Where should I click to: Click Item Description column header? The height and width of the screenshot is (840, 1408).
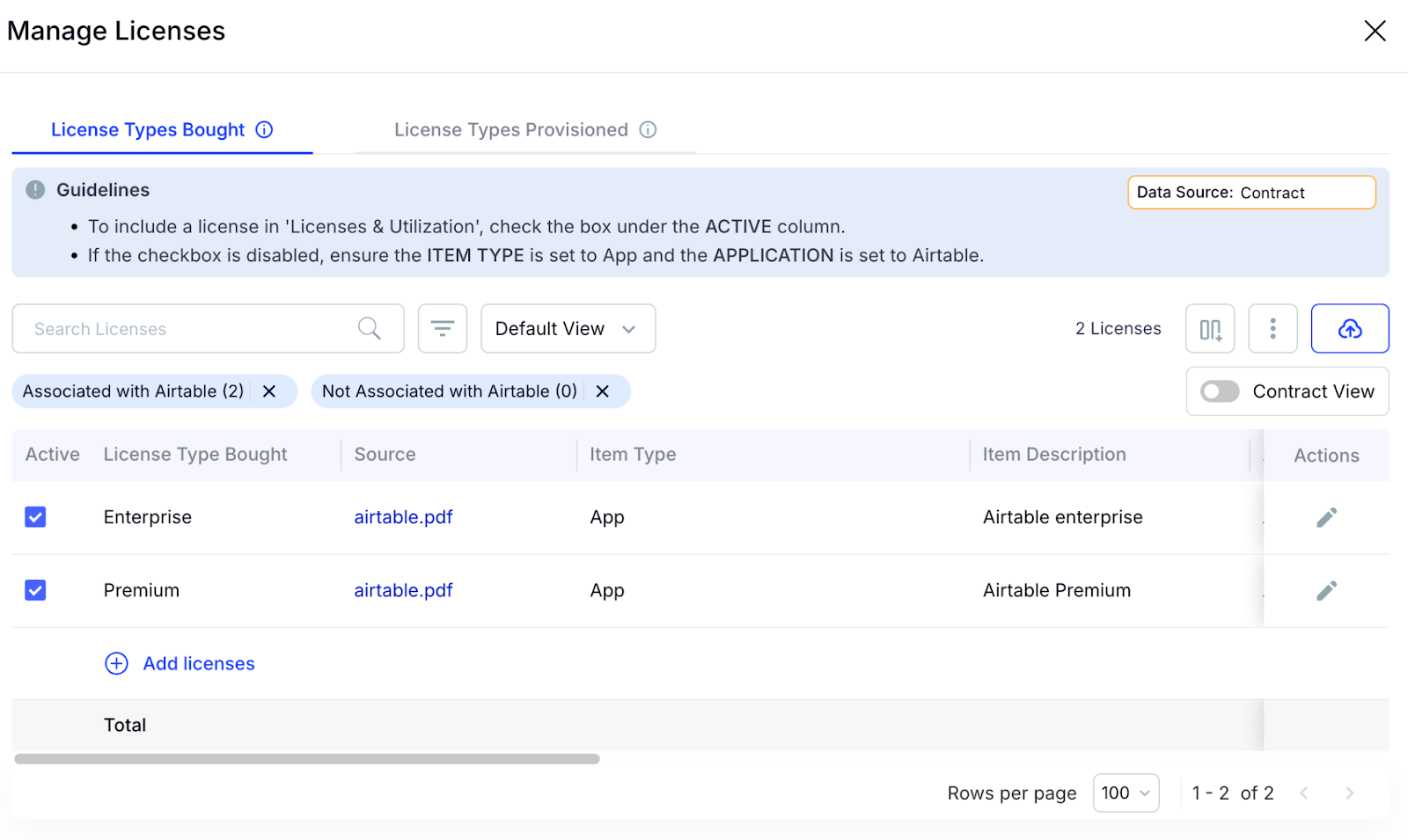coord(1054,455)
